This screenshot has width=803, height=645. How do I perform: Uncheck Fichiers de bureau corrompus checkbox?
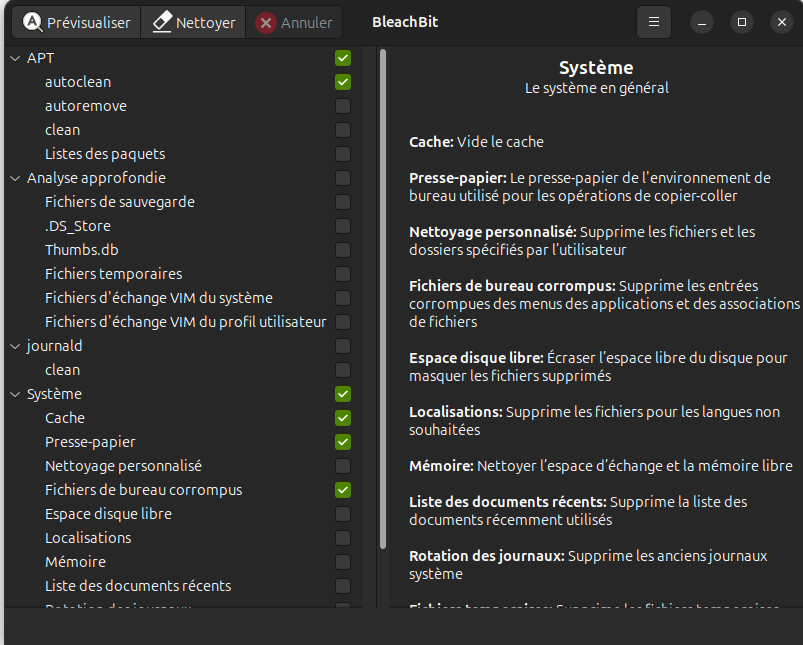pos(343,490)
